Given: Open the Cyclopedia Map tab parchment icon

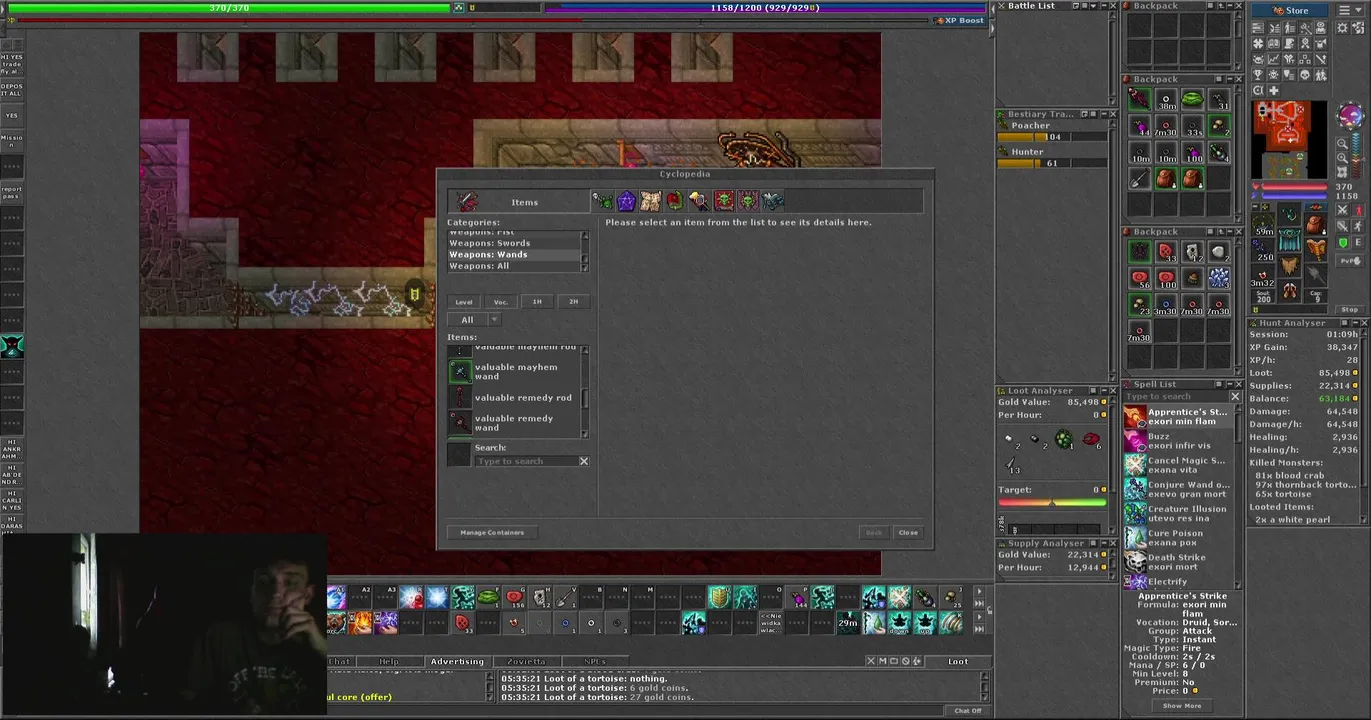Looking at the screenshot, I should click(x=651, y=202).
